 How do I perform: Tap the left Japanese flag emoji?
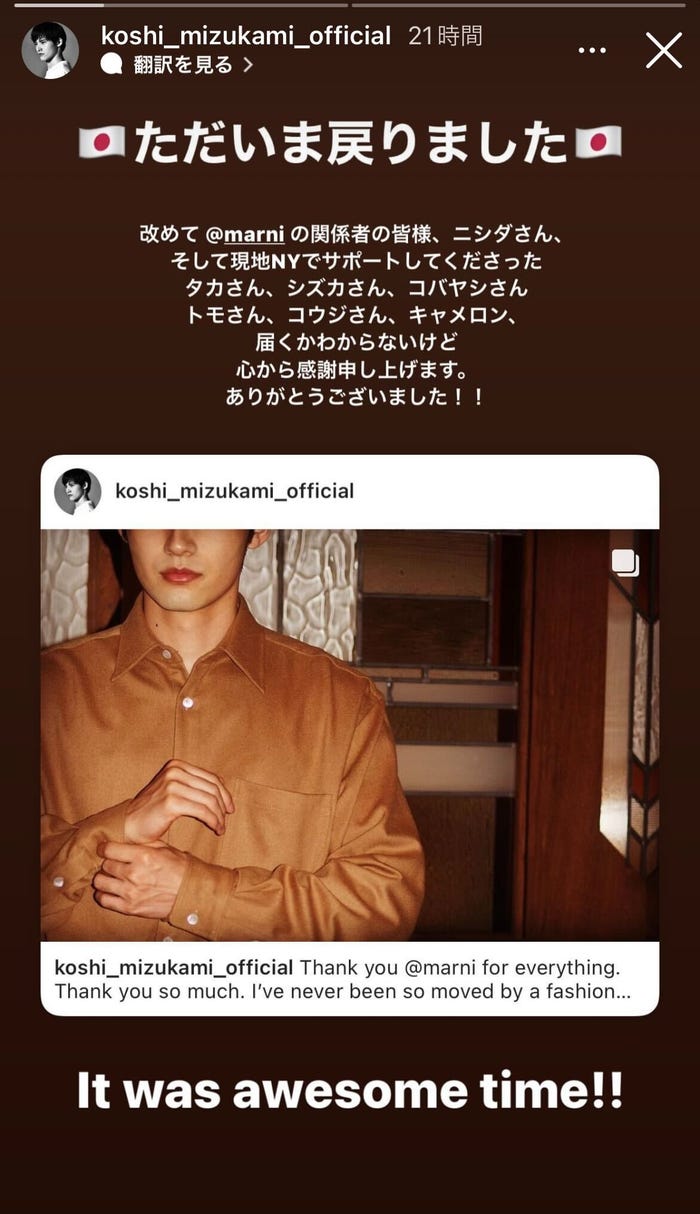(103, 143)
